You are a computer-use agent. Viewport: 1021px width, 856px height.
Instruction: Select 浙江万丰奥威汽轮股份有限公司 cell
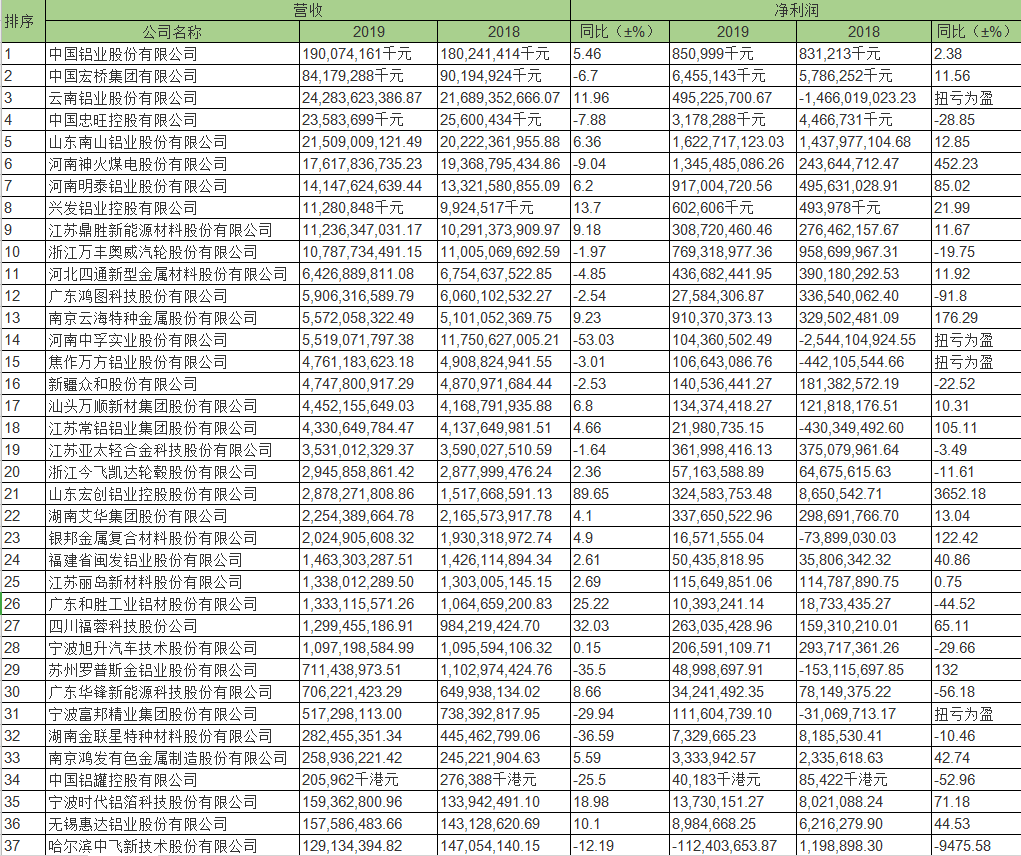click(x=173, y=252)
